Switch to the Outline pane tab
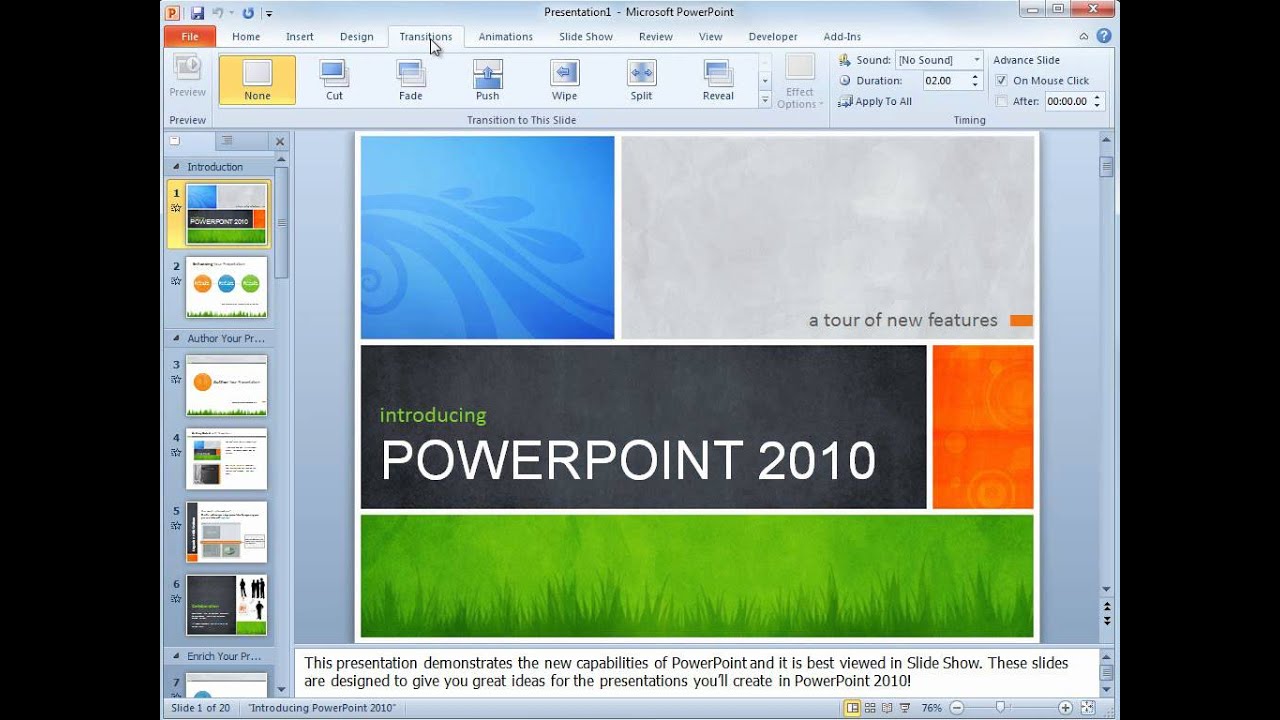Viewport: 1280px width, 720px height. pyautogui.click(x=228, y=141)
